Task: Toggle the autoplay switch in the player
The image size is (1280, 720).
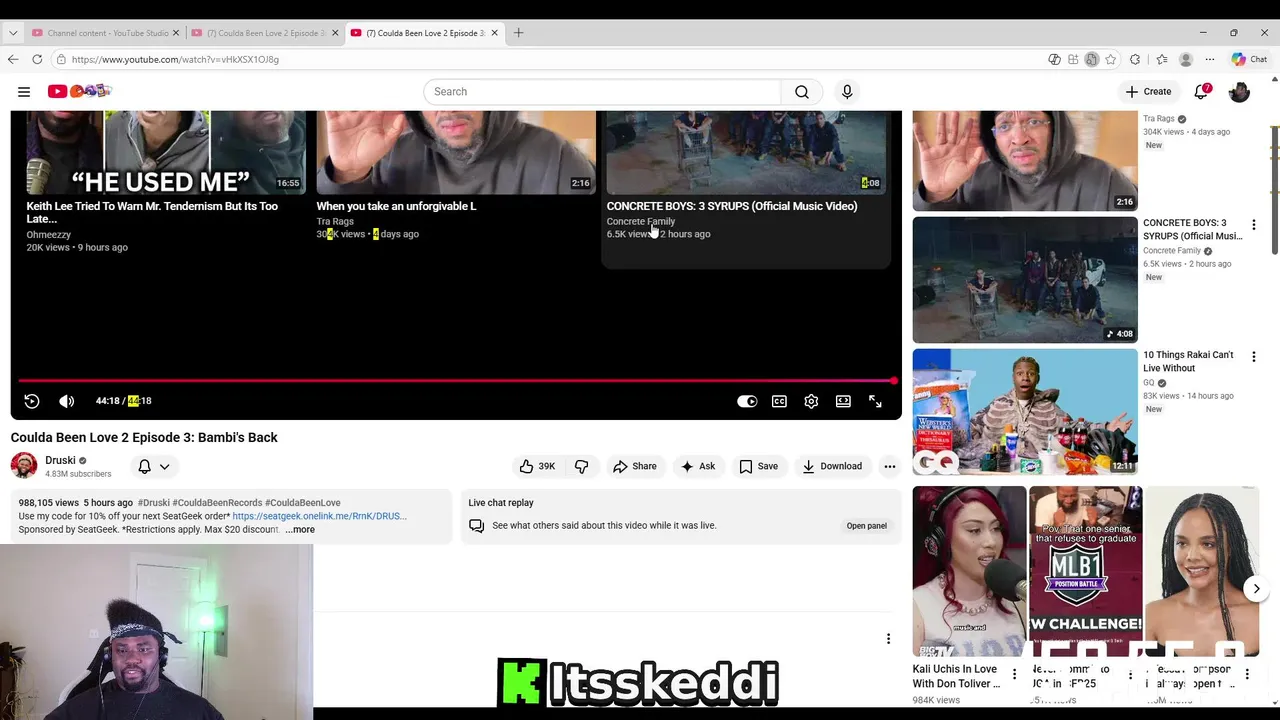Action: coord(747,401)
